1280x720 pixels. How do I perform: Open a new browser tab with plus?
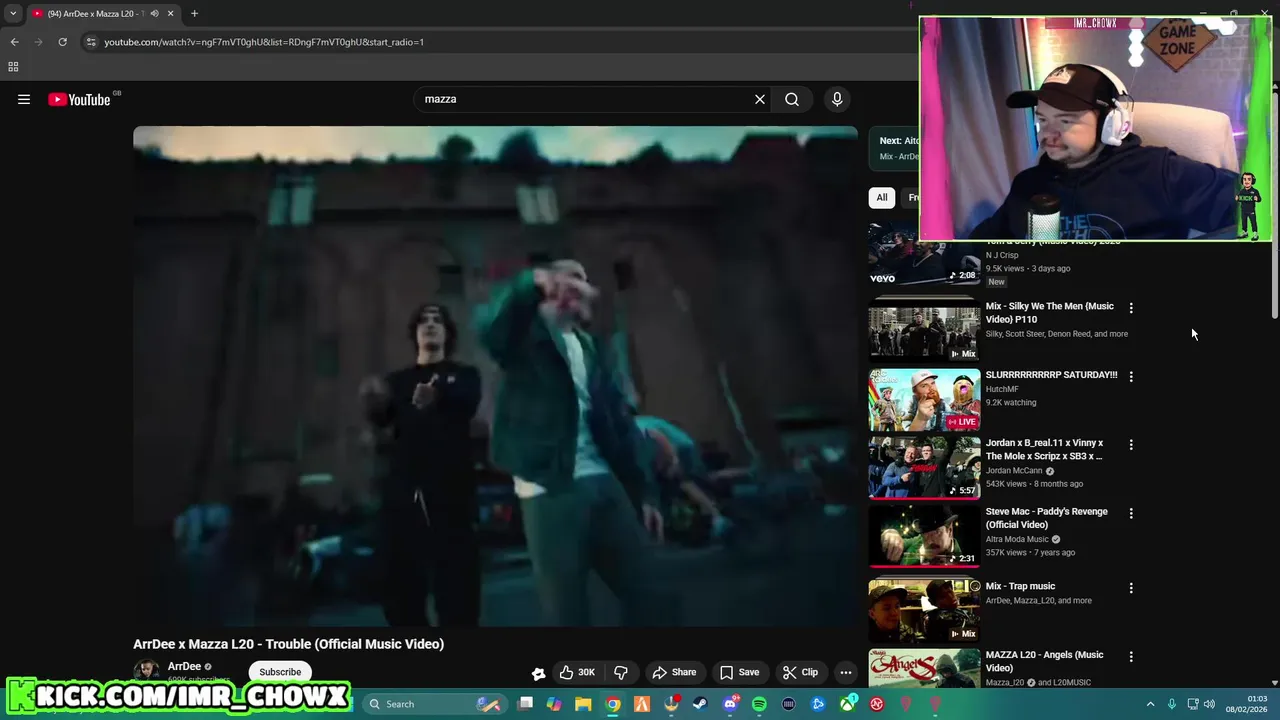(194, 14)
